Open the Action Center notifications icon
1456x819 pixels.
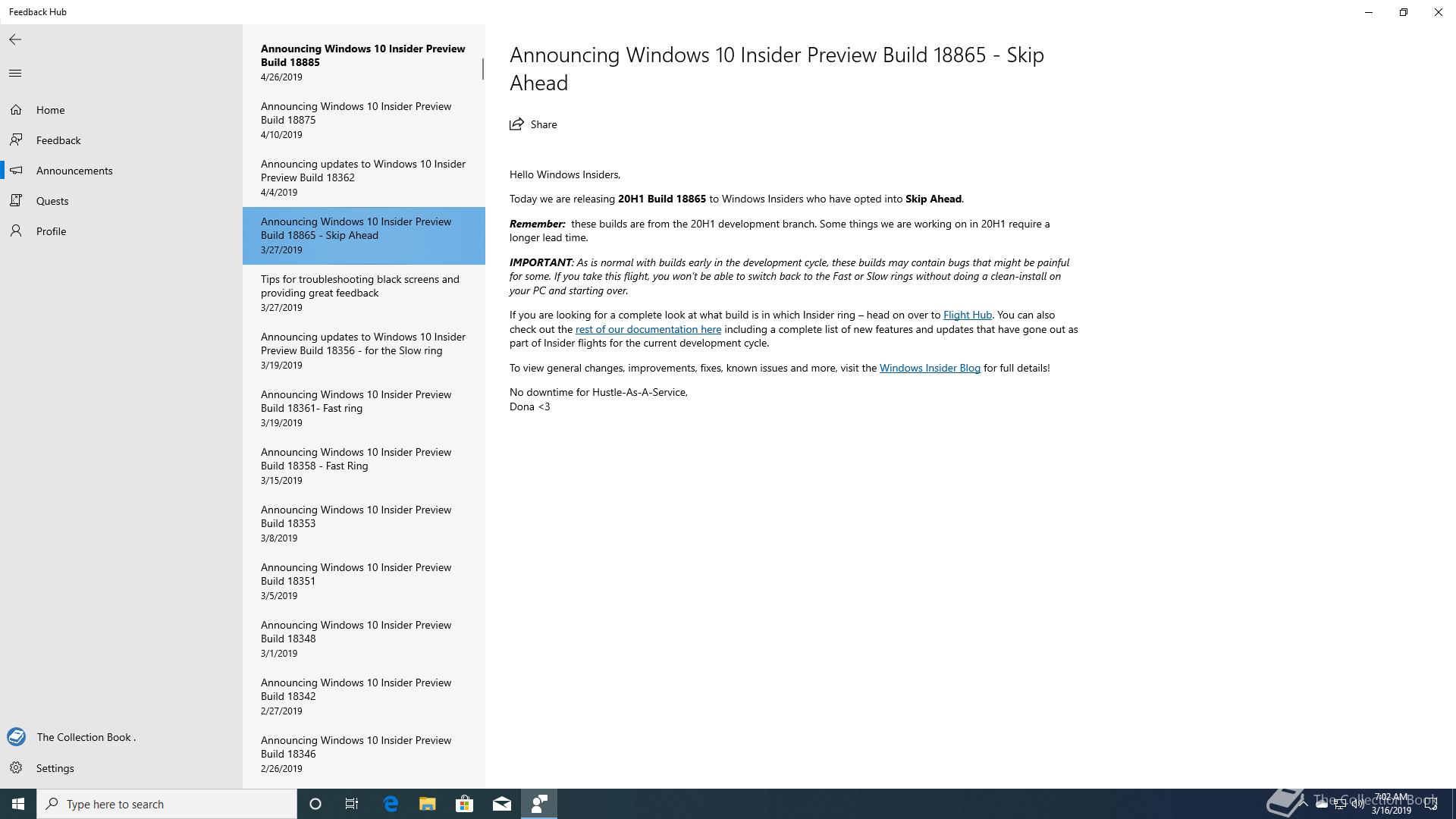click(1431, 804)
